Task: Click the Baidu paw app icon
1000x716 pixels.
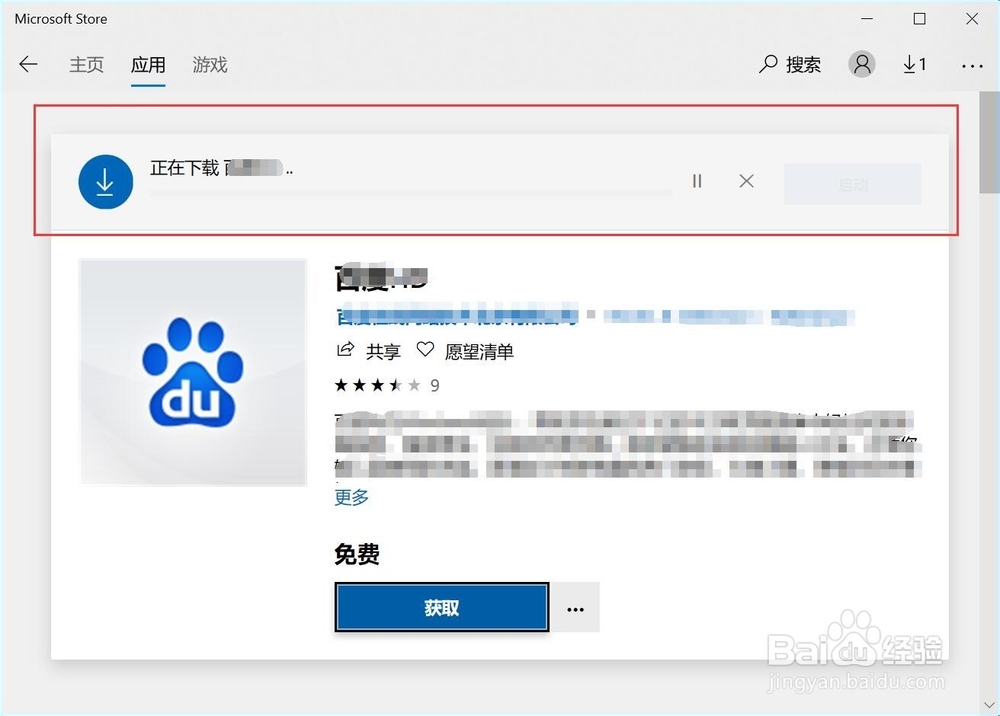Action: tap(192, 371)
